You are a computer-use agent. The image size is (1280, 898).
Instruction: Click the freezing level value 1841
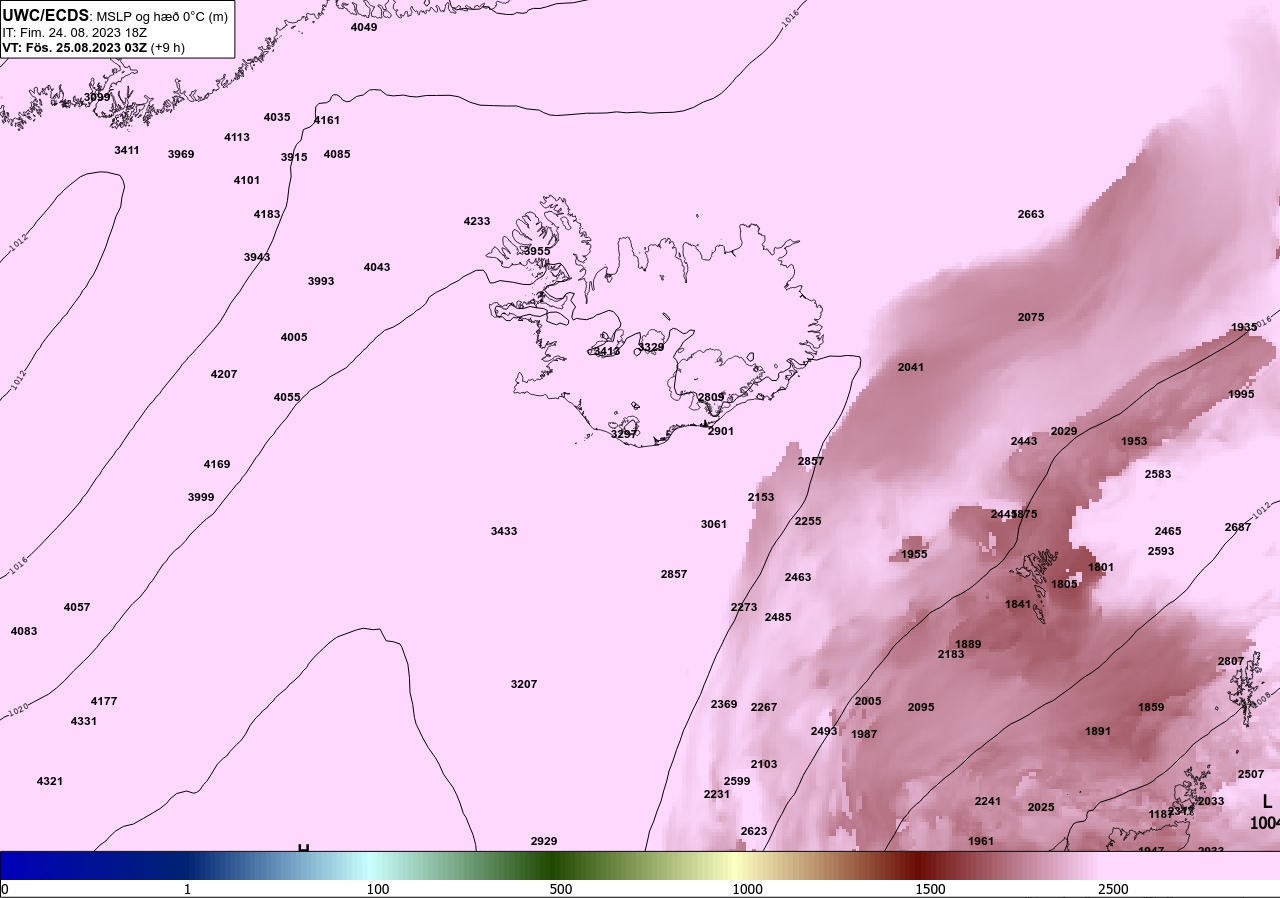(x=1018, y=604)
